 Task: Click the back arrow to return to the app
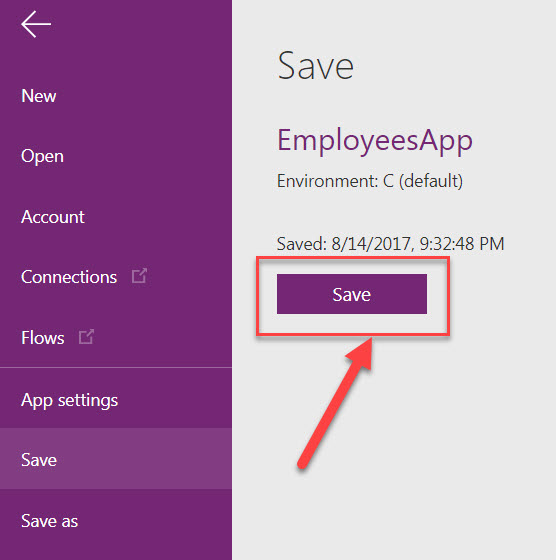[36, 24]
